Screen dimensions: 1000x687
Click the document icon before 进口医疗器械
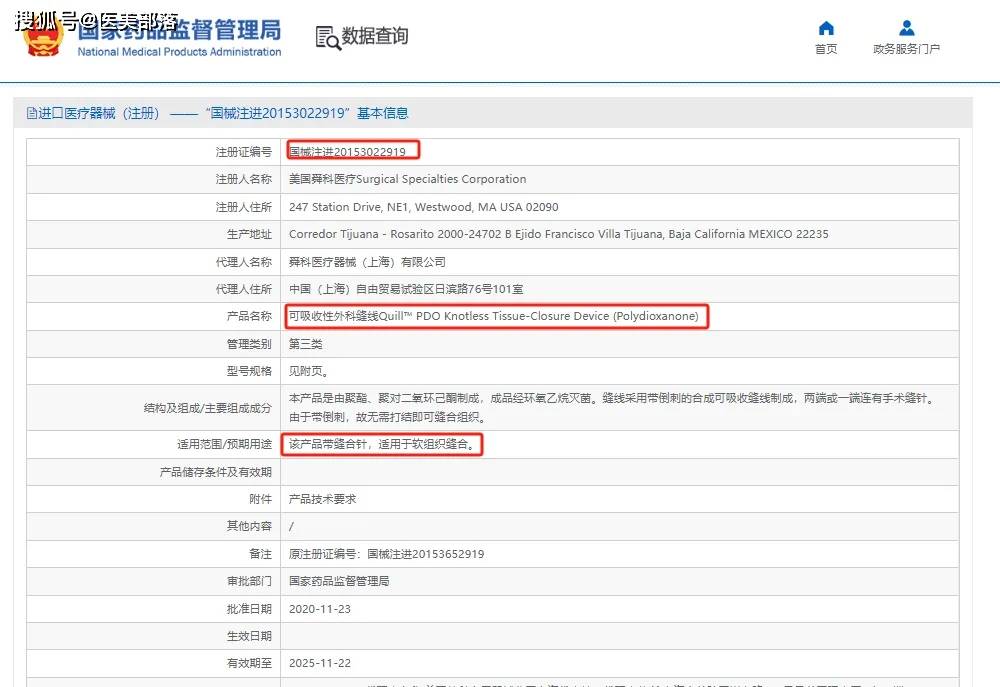(31, 114)
